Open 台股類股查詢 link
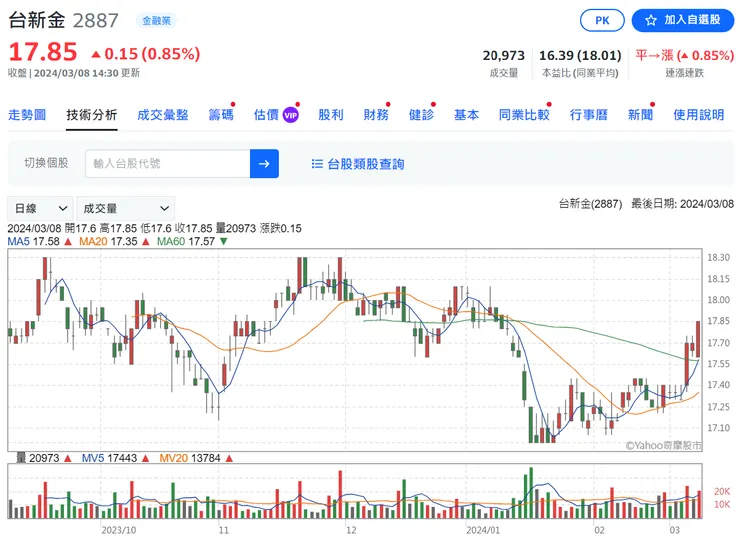 tap(366, 164)
